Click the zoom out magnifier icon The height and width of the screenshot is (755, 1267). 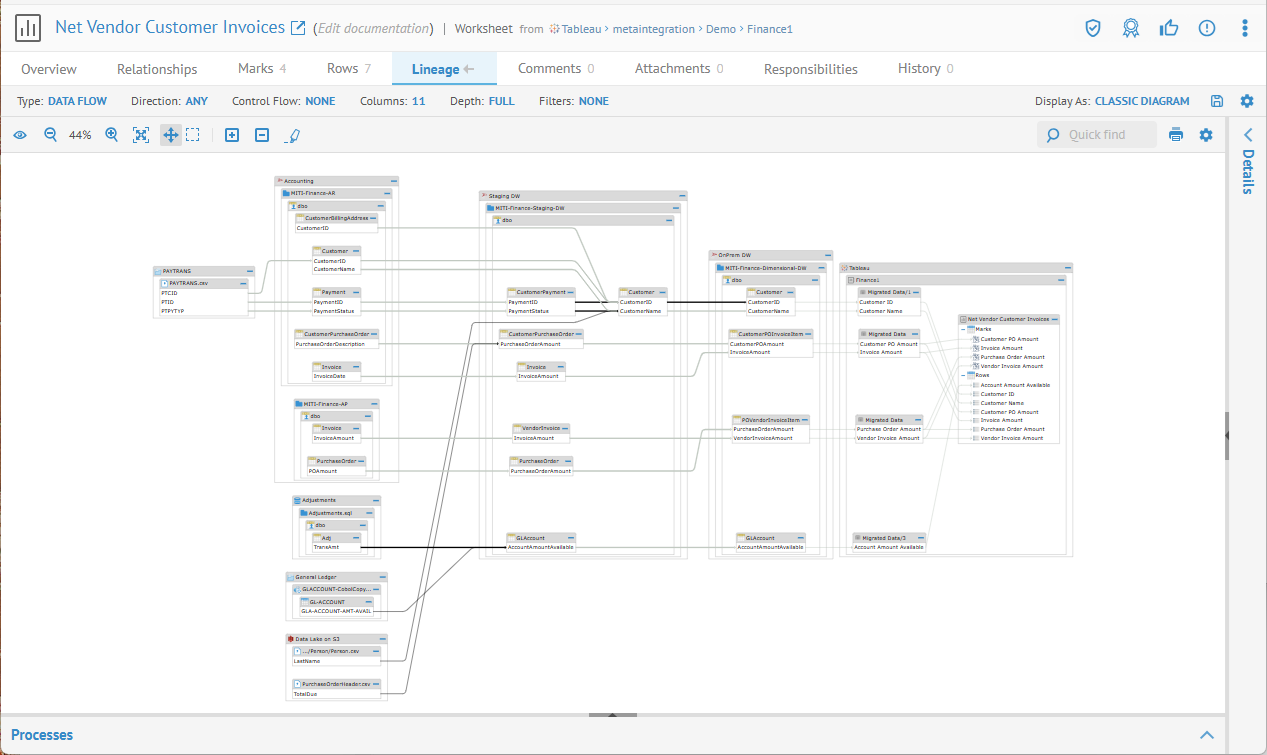[50, 135]
